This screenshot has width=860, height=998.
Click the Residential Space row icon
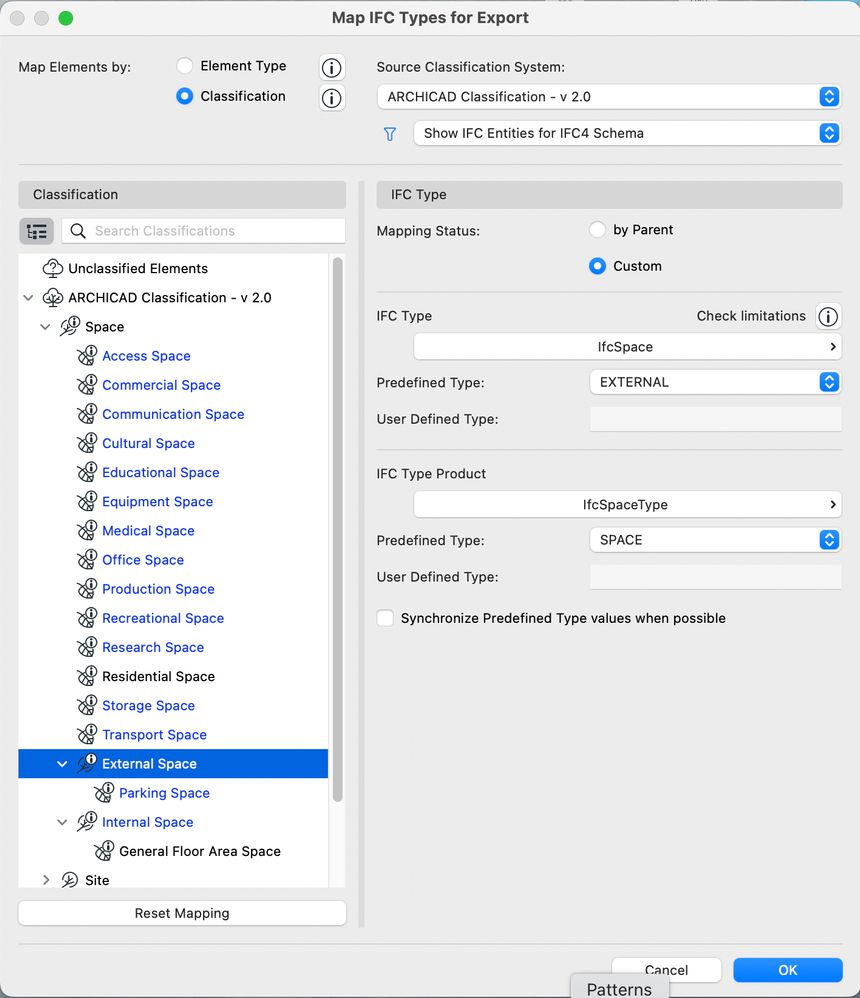[x=87, y=677]
